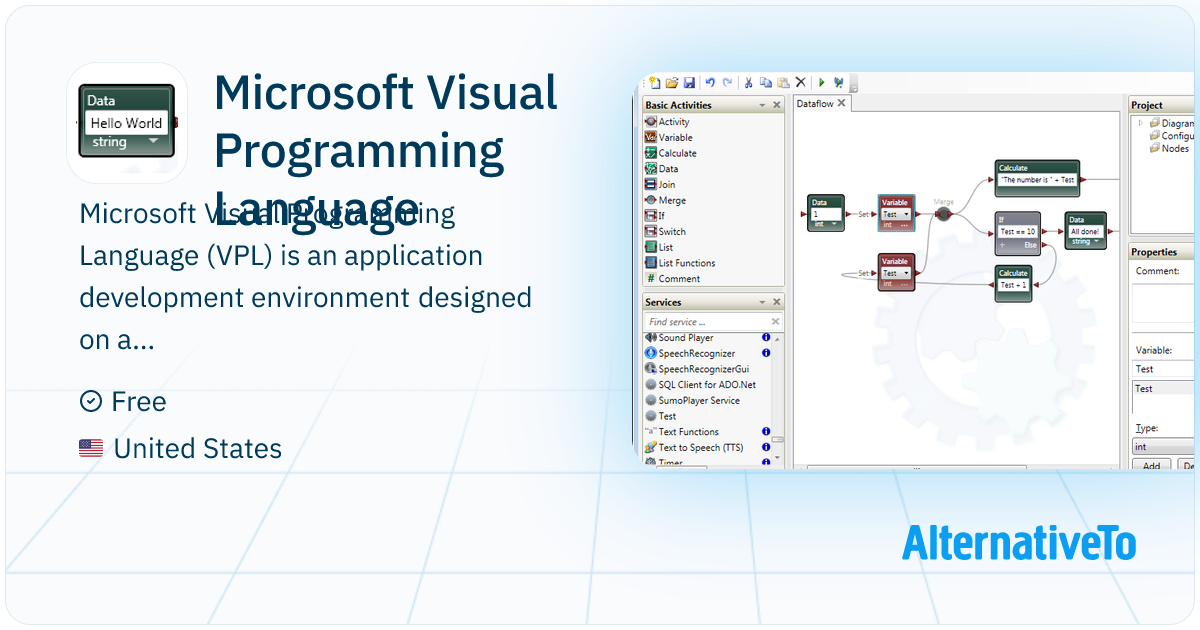Open the Basic Activities panel dropdown arrow
Image resolution: width=1200 pixels, height=630 pixels.
[x=762, y=105]
